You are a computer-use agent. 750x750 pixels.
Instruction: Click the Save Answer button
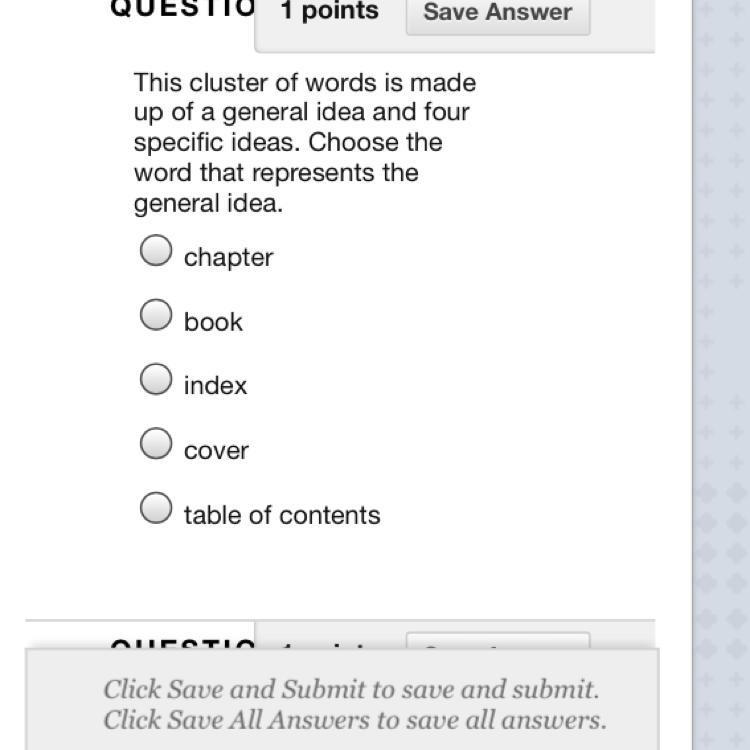pyautogui.click(x=497, y=13)
